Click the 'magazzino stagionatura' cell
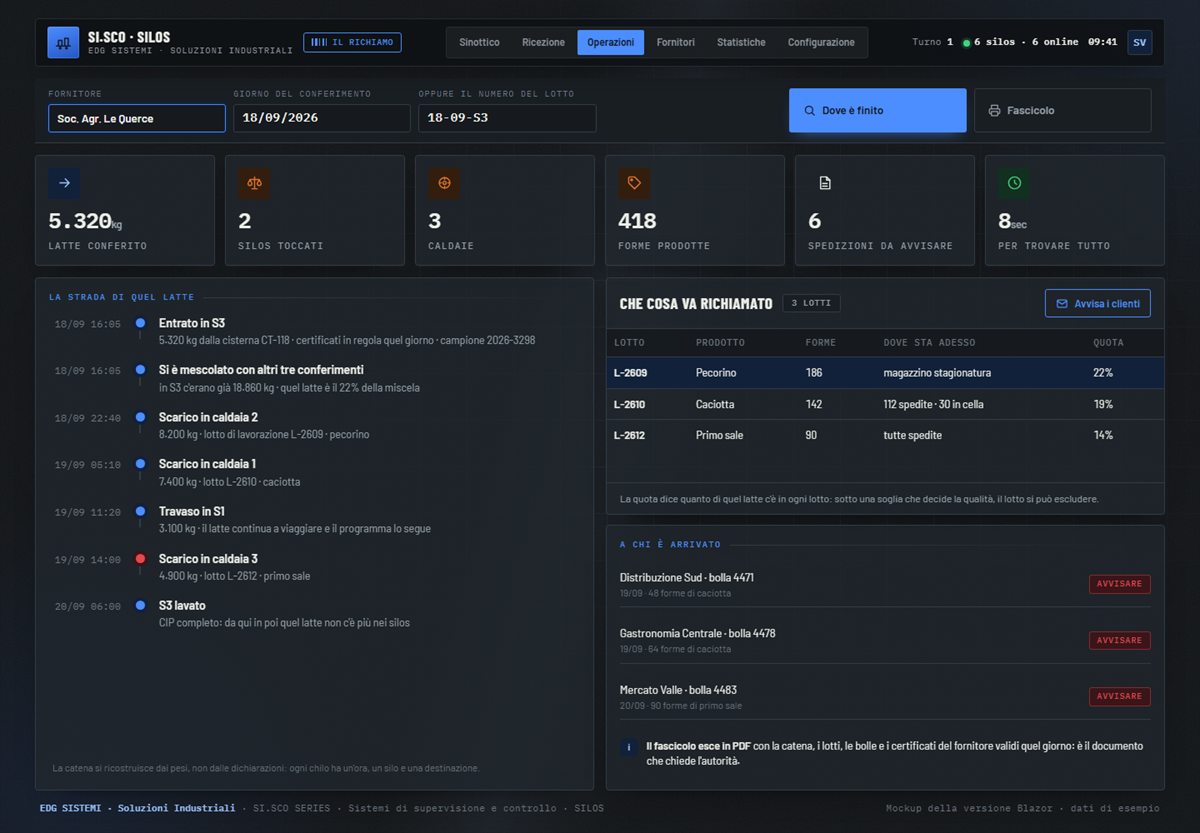The height and width of the screenshot is (833, 1200). coord(937,373)
